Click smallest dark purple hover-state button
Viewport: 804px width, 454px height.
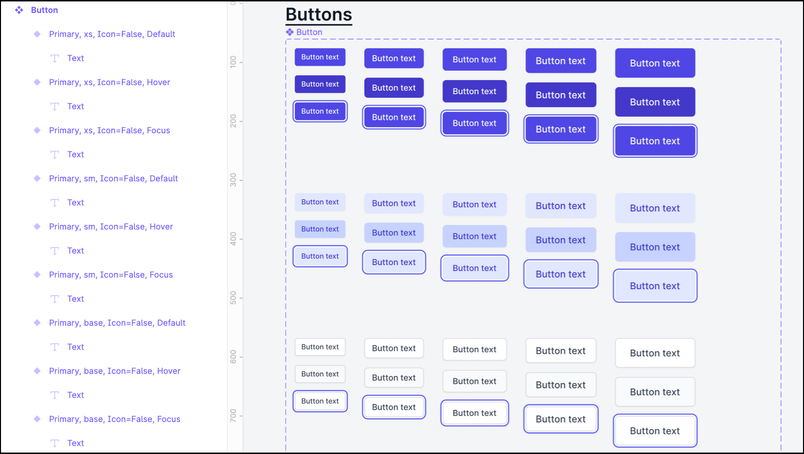coord(320,84)
